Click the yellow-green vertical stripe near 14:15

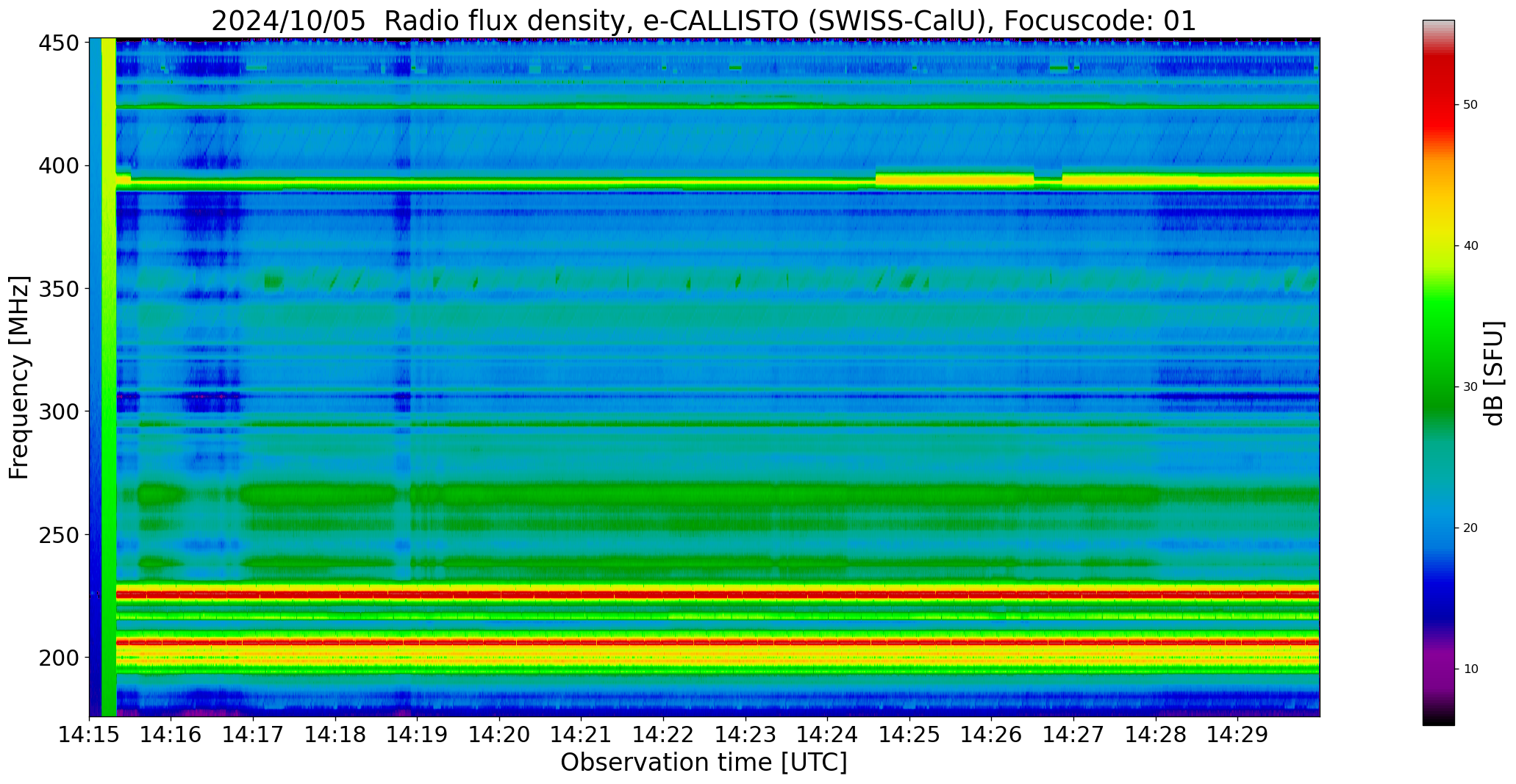(108, 377)
